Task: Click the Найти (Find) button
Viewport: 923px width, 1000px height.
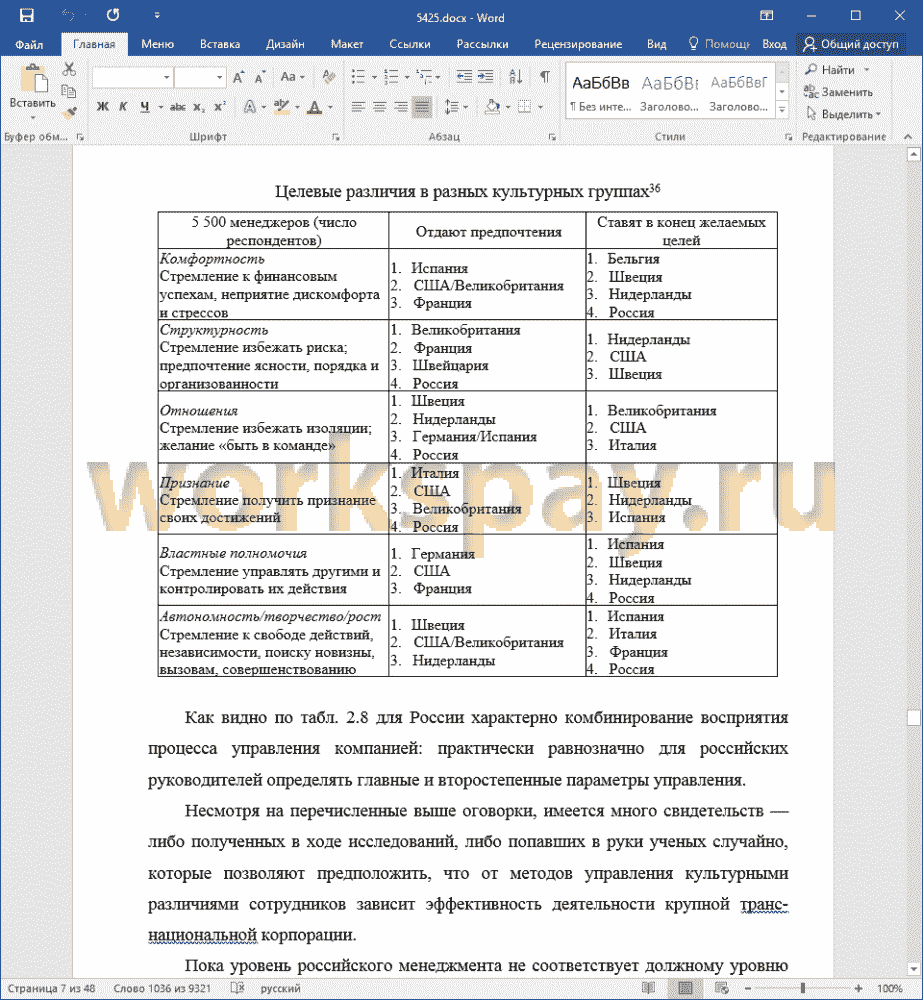Action: coord(831,70)
